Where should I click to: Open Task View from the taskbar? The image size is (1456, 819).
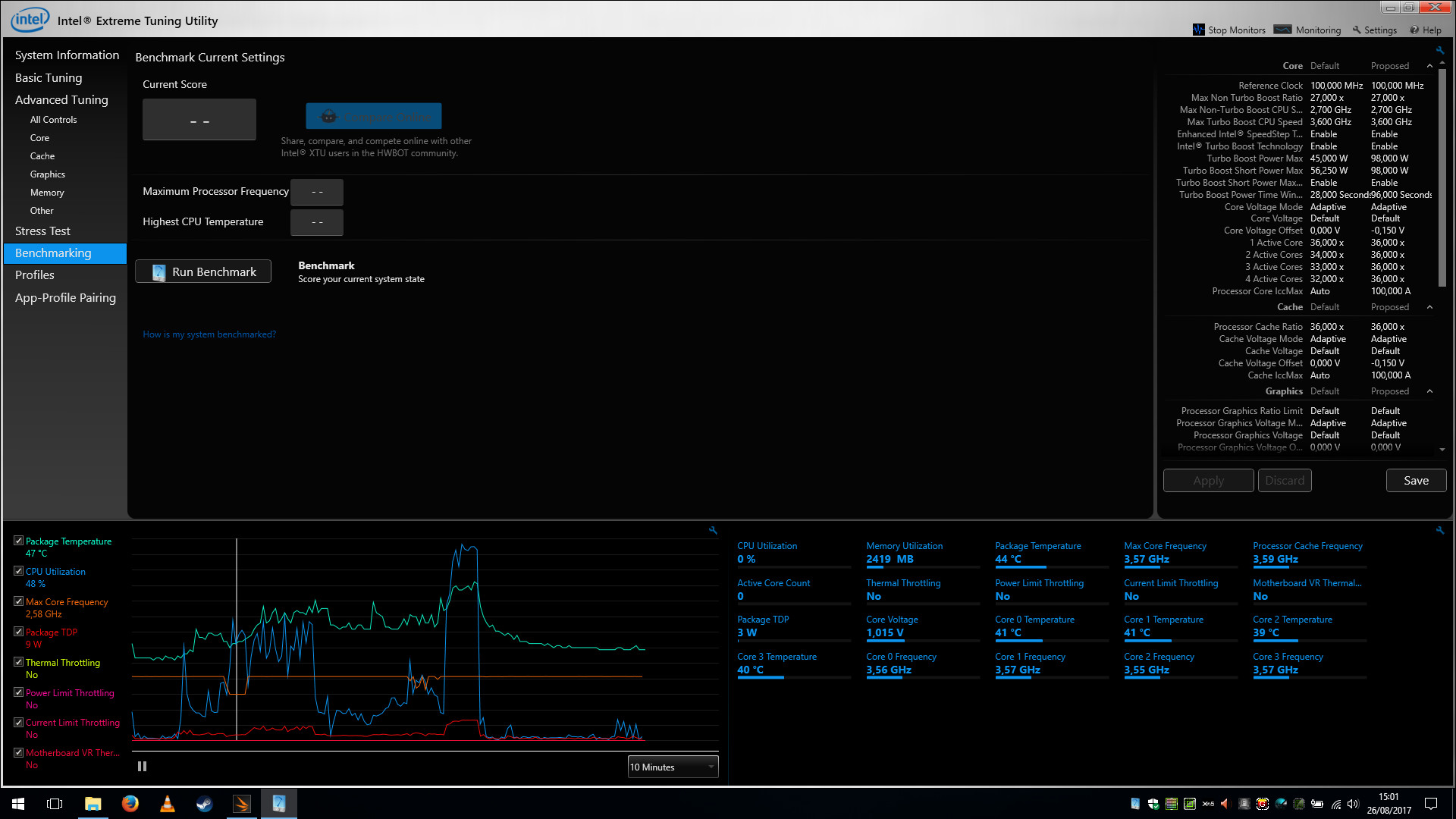(55, 804)
